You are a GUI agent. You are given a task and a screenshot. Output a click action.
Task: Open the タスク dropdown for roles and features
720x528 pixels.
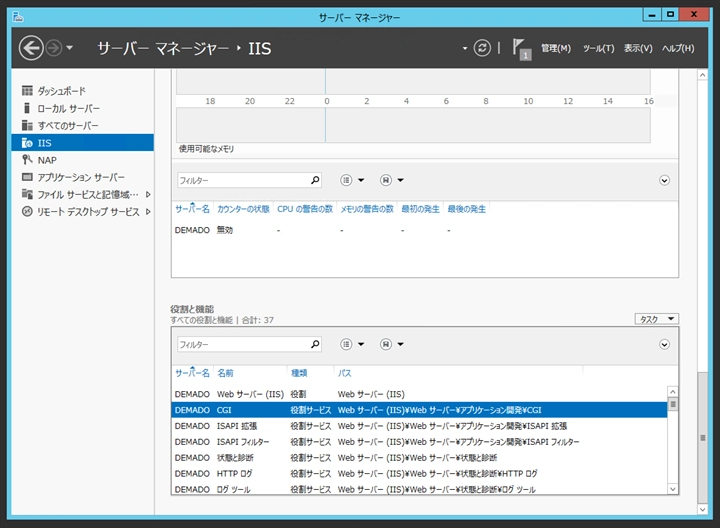pyautogui.click(x=657, y=319)
